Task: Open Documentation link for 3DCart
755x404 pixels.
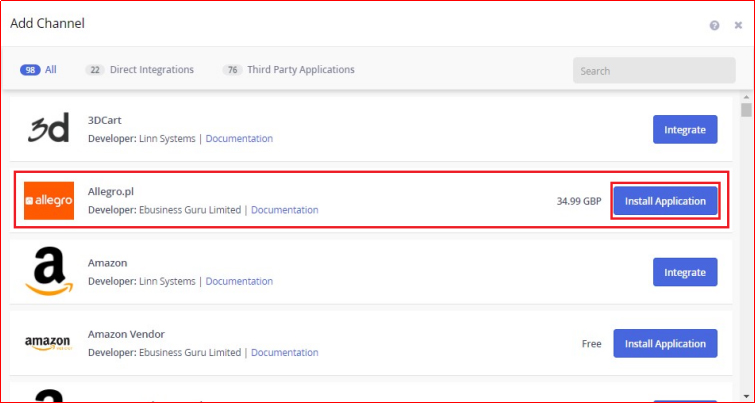Action: click(239, 139)
